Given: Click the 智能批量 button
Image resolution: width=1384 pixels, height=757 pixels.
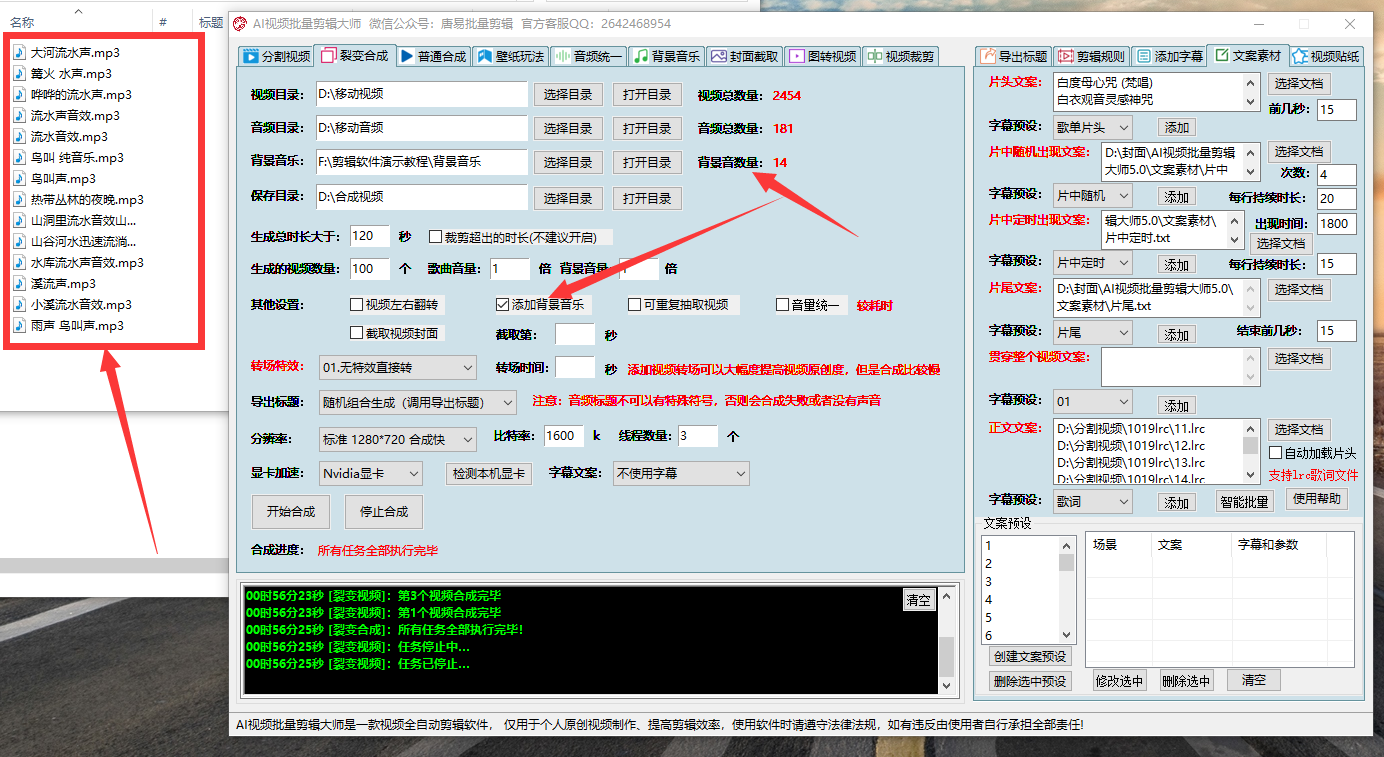Looking at the screenshot, I should tap(1244, 501).
